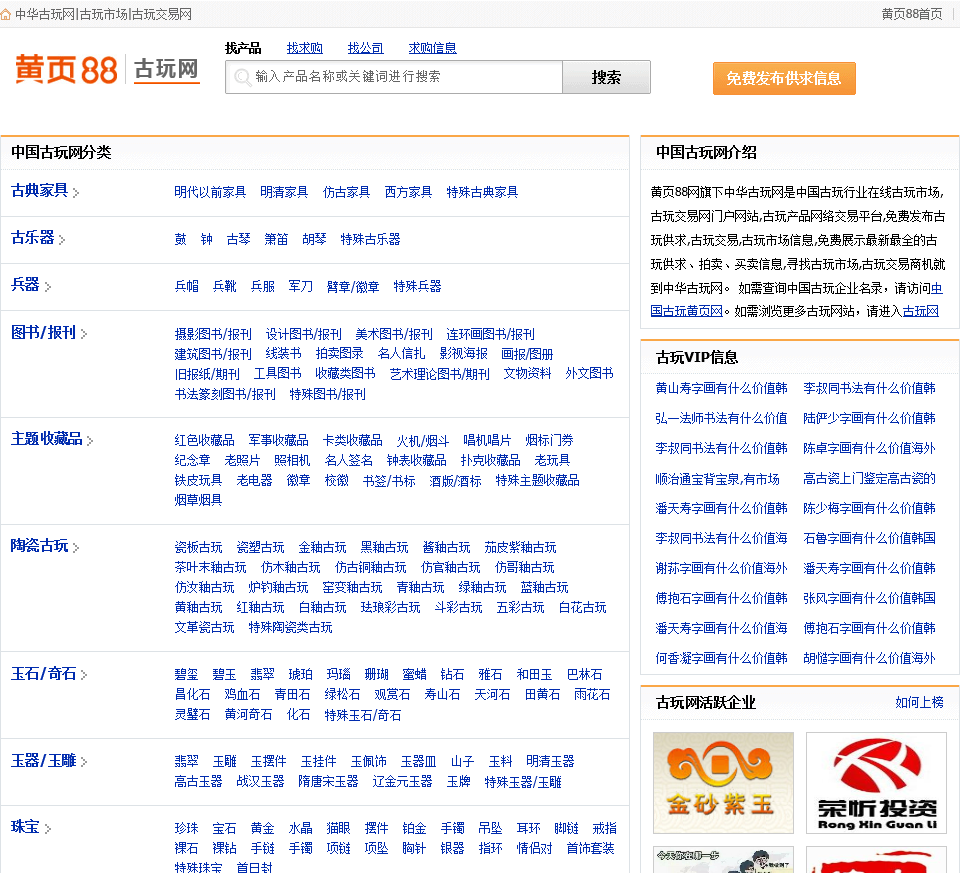The width and height of the screenshot is (960, 873).
Task: Click the magnifier icon in the search box
Action: coord(242,77)
